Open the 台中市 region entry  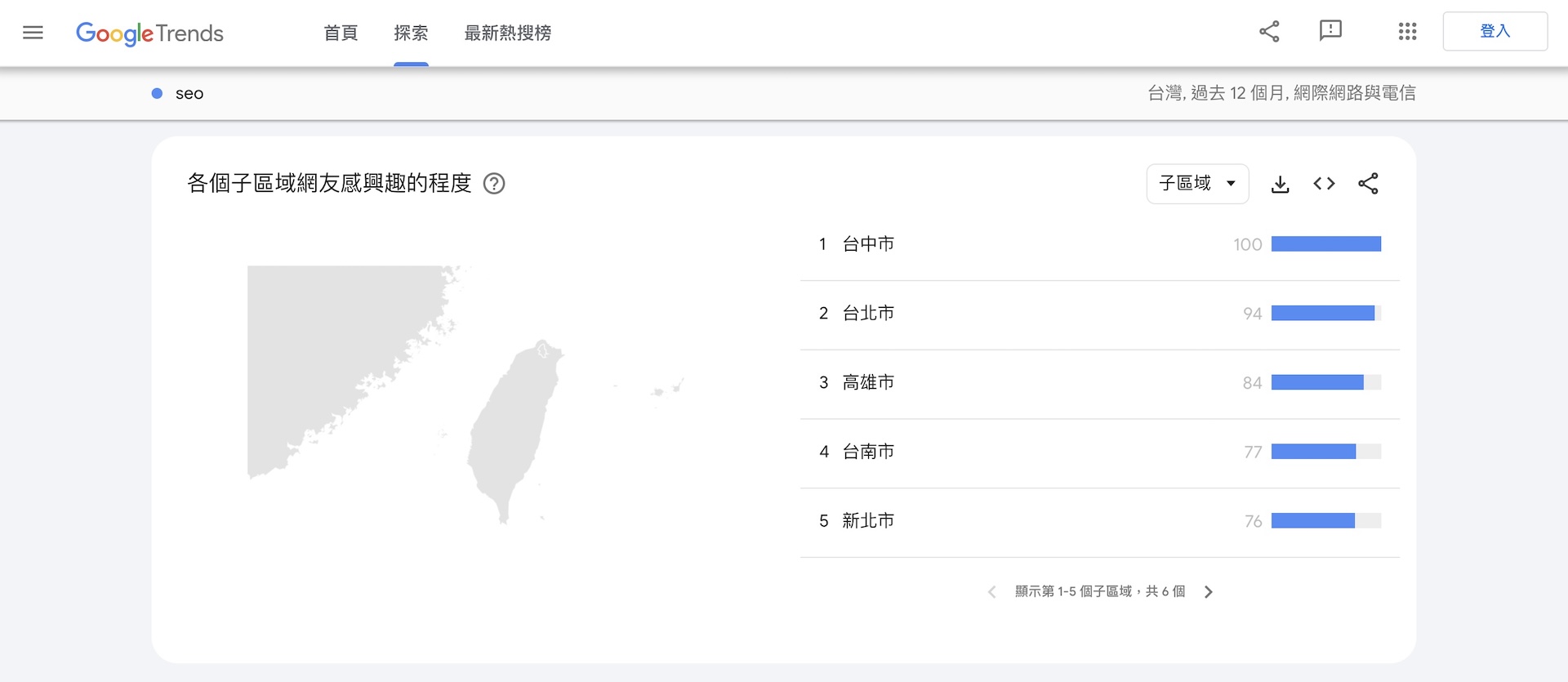coord(868,244)
